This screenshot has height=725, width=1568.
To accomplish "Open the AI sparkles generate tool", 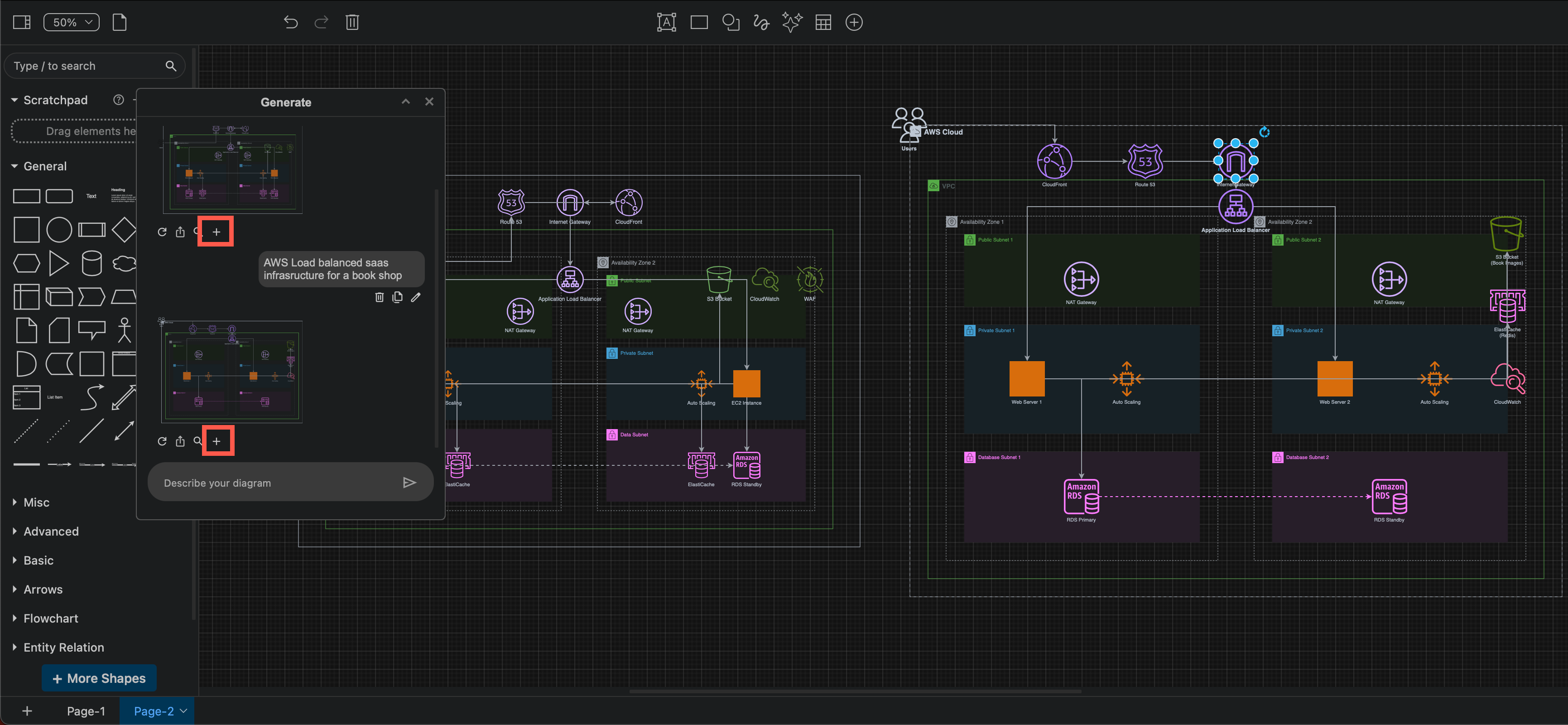I will coord(792,22).
